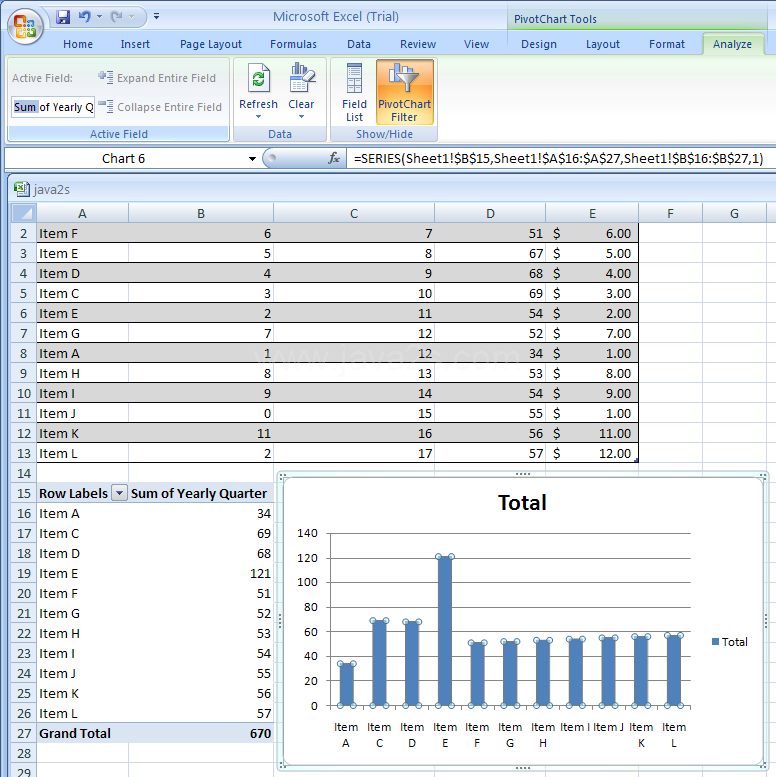Switch to PivotChart Layout tab
This screenshot has height=777, width=776.
click(603, 44)
